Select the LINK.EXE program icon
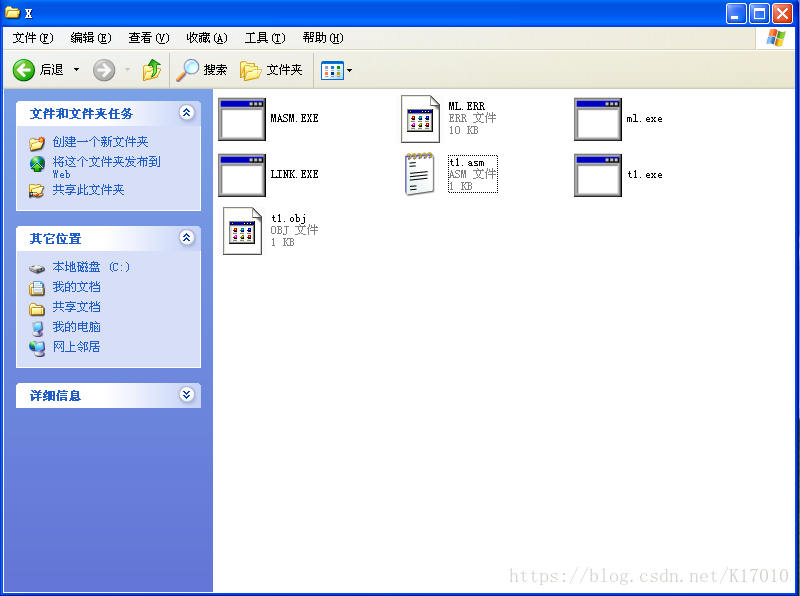800x596 pixels. pos(242,175)
